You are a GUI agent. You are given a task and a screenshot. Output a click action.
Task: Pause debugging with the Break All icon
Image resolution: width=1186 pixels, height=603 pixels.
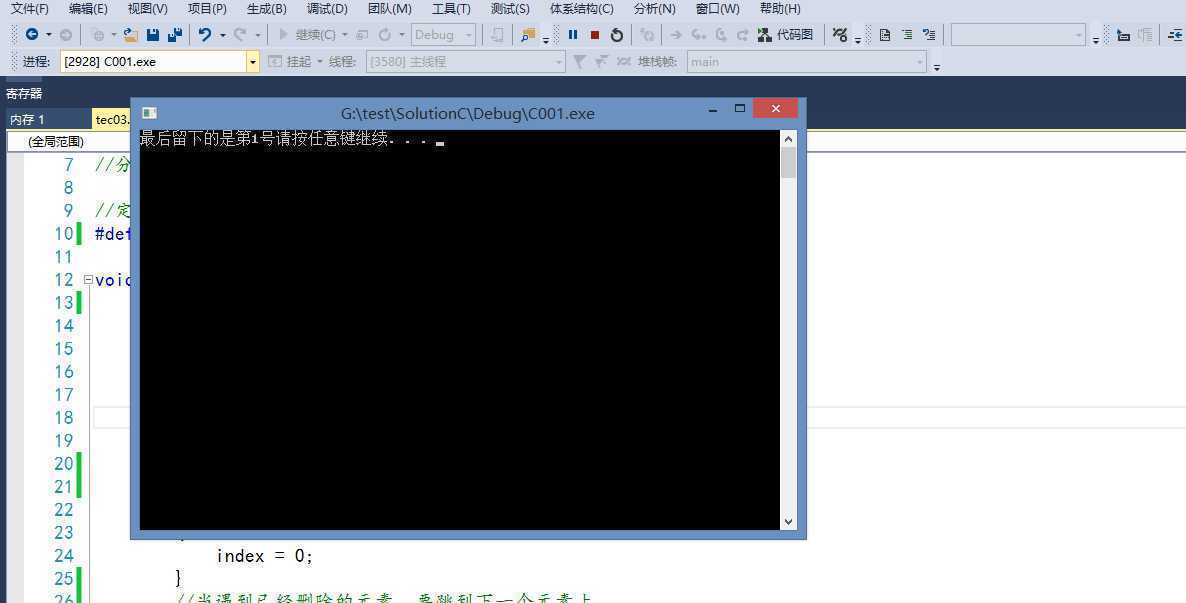573,35
